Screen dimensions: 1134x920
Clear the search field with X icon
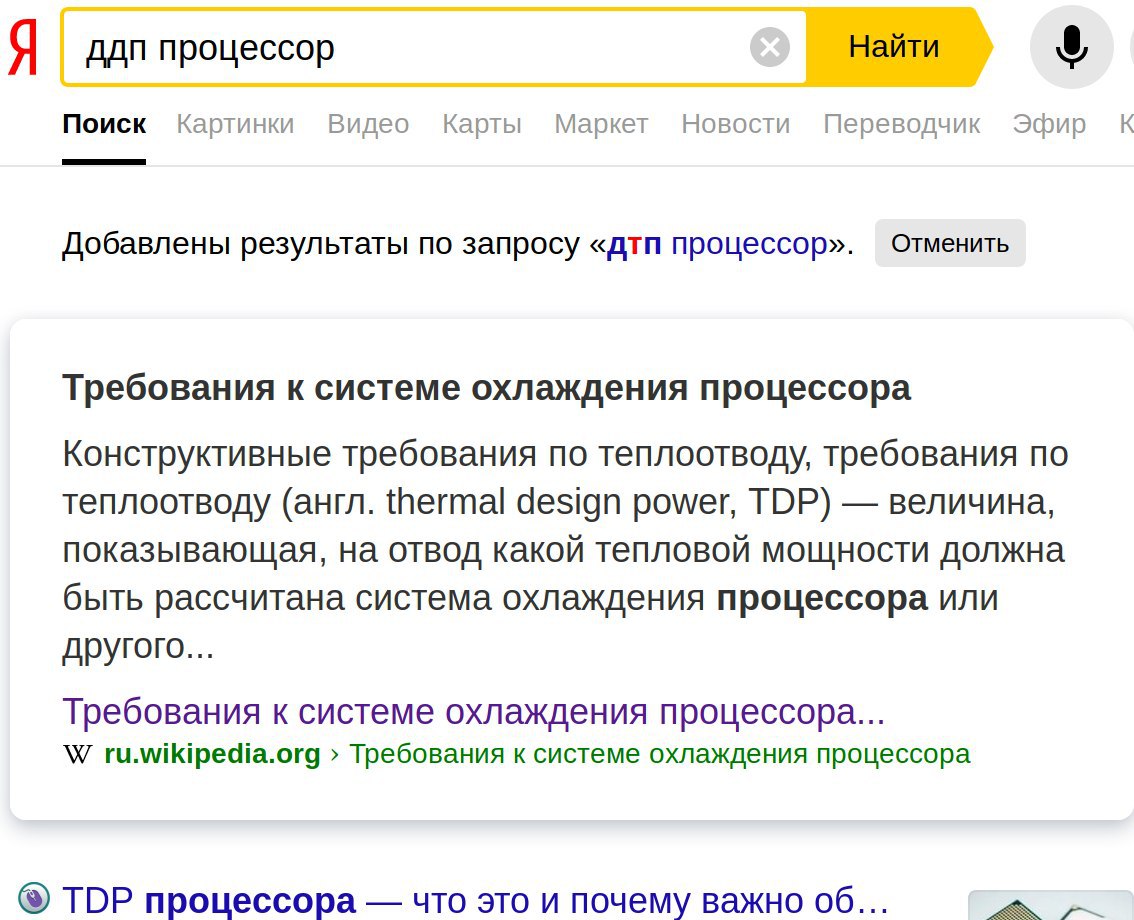(x=770, y=48)
